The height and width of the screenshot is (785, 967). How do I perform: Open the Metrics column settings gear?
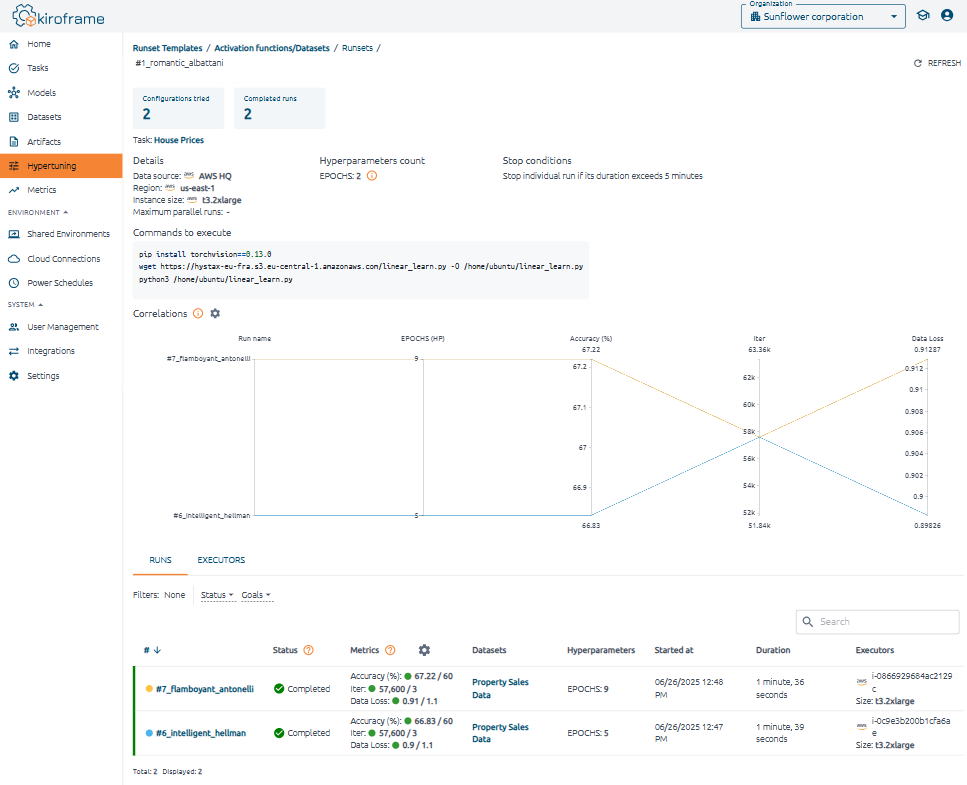point(424,650)
